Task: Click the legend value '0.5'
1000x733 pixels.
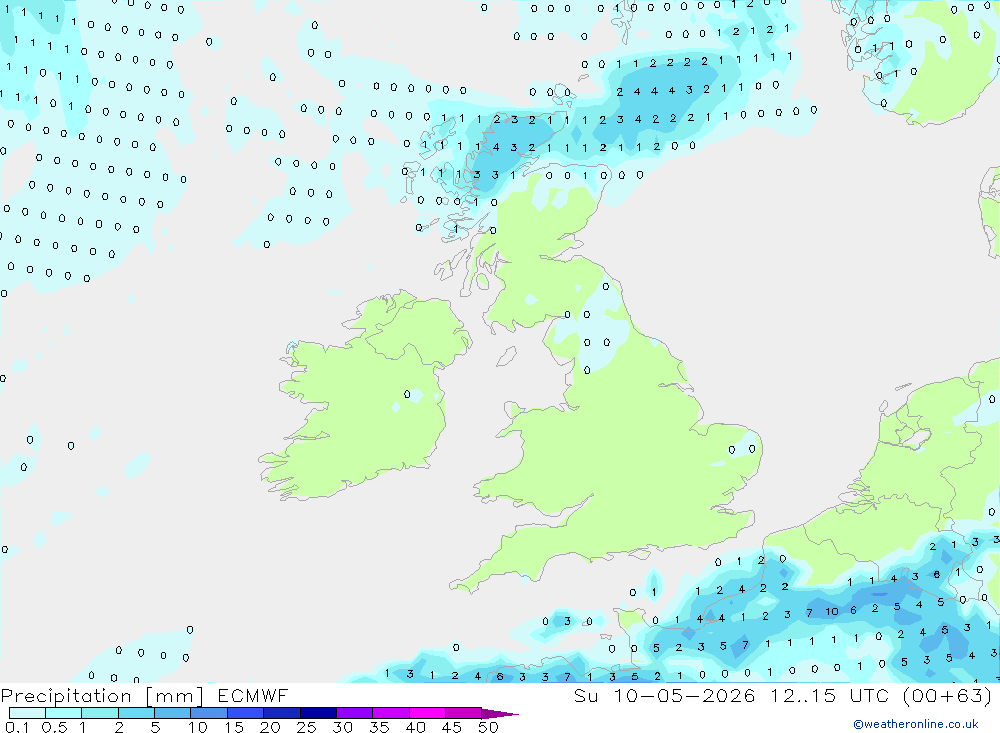Action: (54, 727)
